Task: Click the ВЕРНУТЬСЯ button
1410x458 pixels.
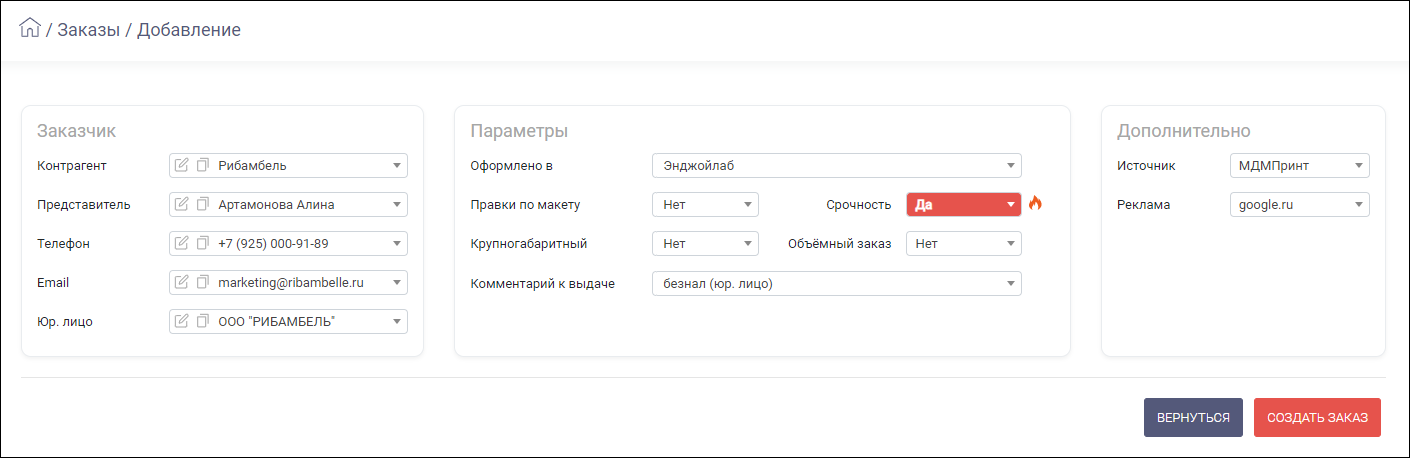Action: coord(1193,417)
